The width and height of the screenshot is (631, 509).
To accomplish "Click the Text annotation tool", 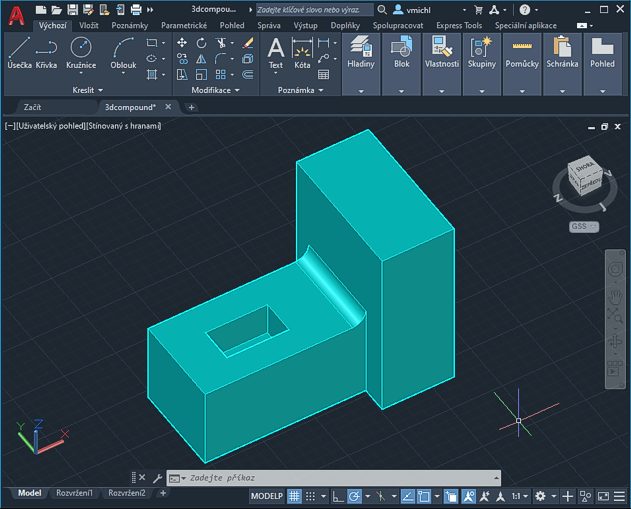I will point(276,52).
